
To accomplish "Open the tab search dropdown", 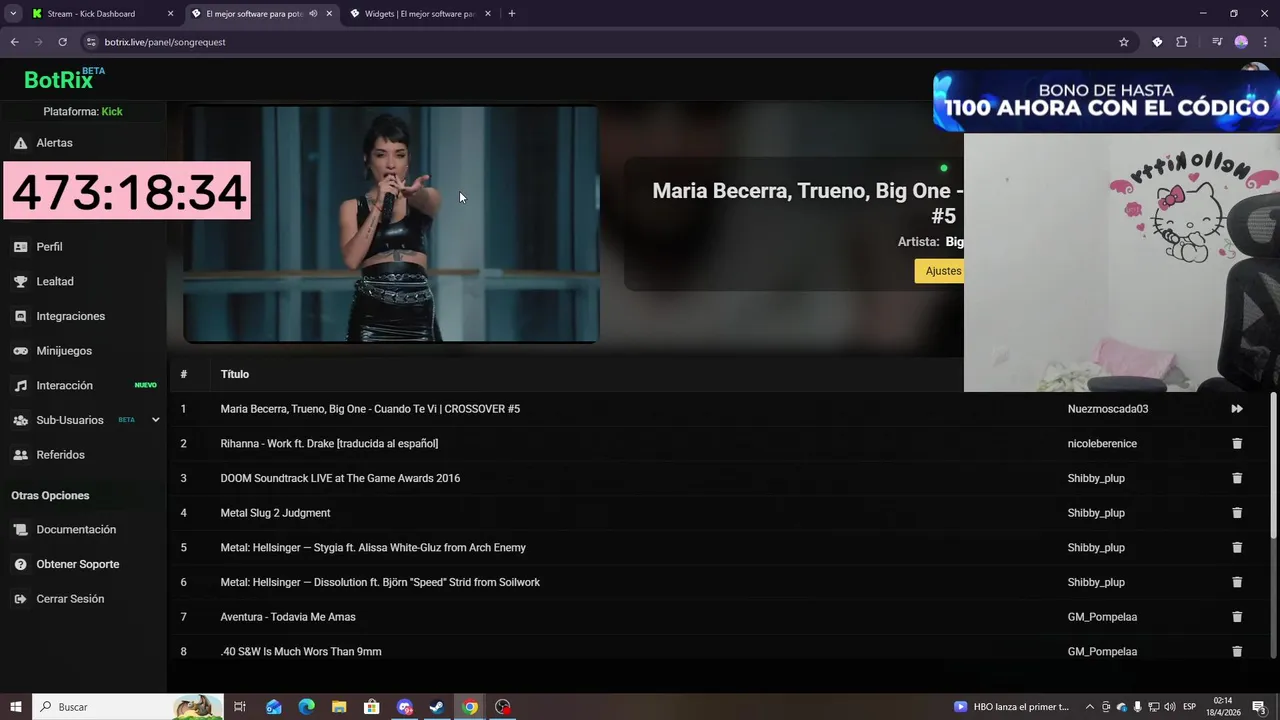I will 13,14.
